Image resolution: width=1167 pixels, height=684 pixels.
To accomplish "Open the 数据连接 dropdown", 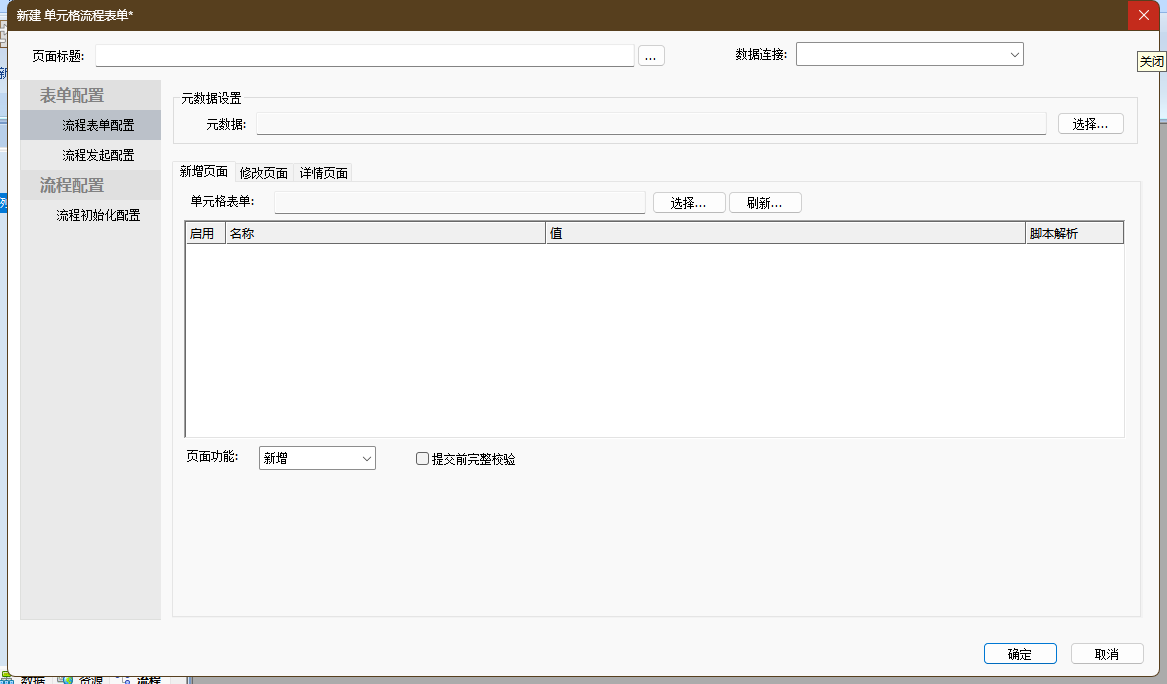I will (x=909, y=55).
